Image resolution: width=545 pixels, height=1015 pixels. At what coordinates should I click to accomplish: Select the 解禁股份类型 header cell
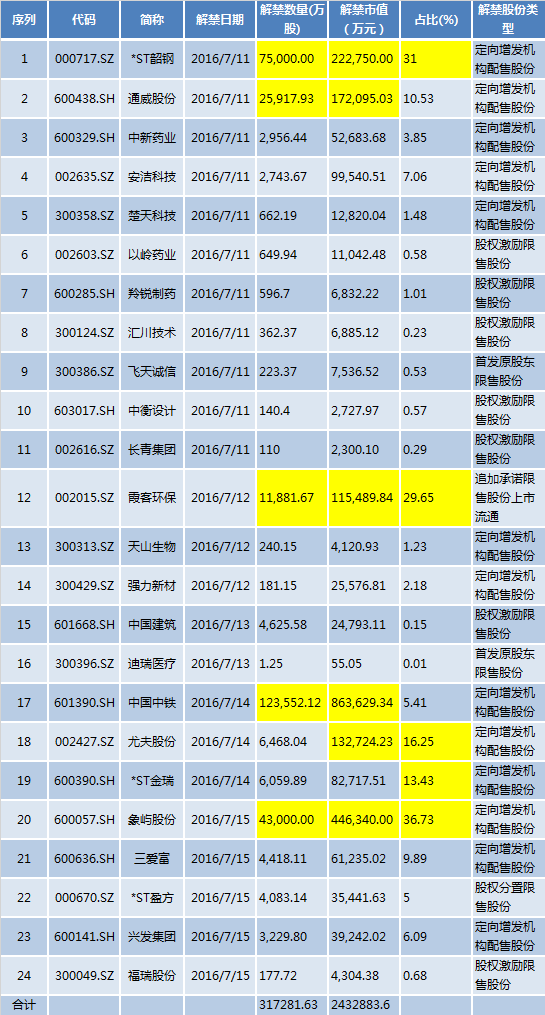(x=509, y=19)
